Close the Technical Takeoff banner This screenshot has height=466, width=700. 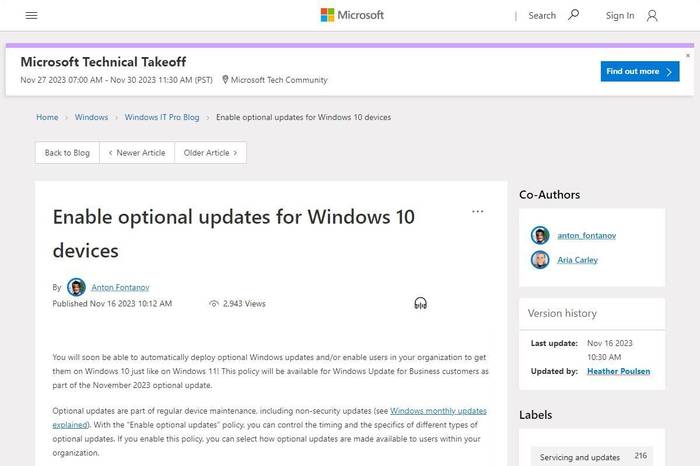[x=688, y=55]
